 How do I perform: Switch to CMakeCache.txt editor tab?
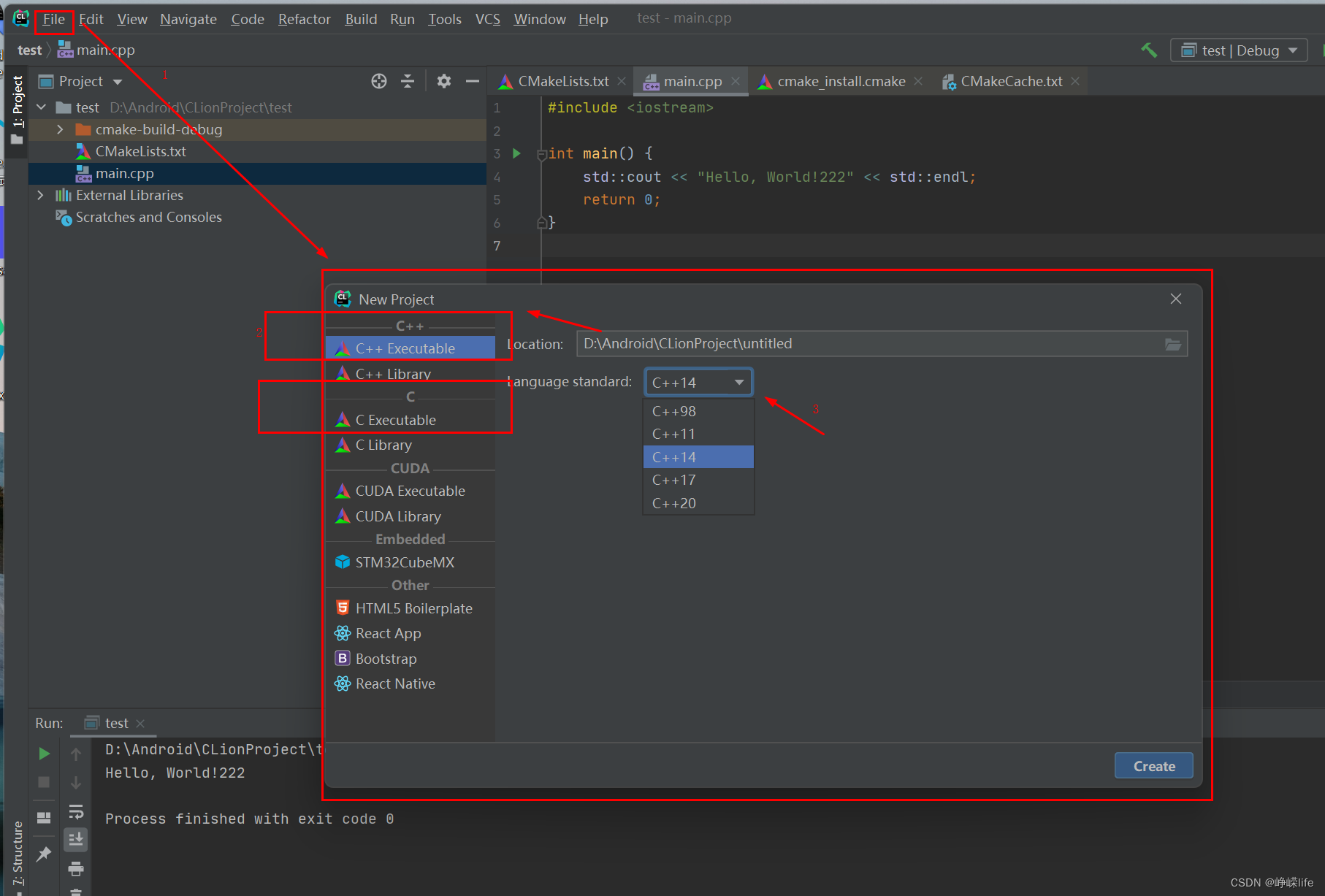(x=1011, y=81)
